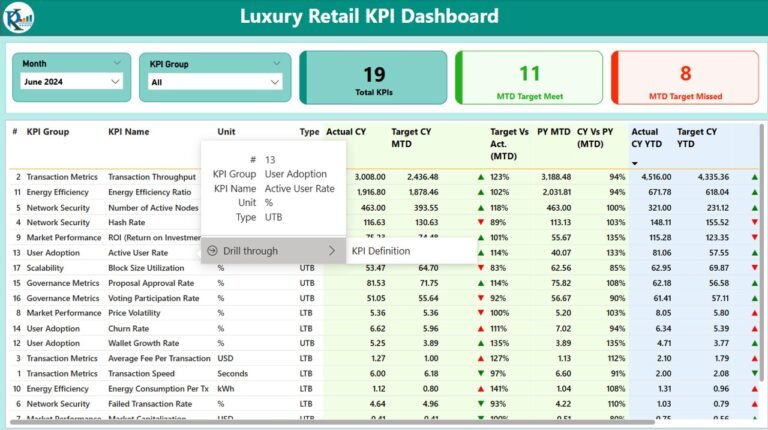Click green up arrow in Wallet Growth Rate row
This screenshot has width=768, height=430.
[x=480, y=343]
